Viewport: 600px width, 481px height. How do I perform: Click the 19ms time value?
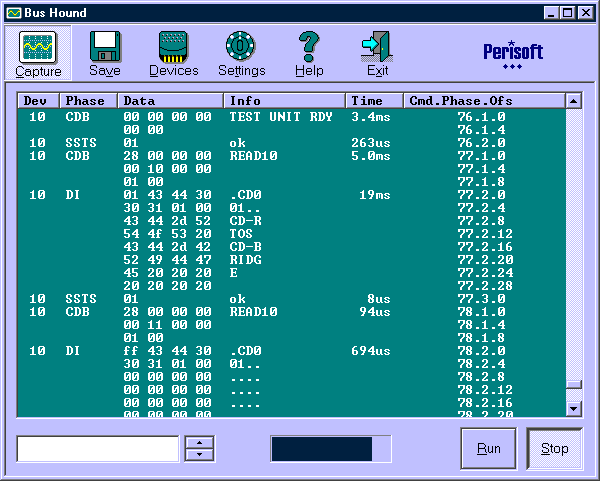tap(375, 195)
